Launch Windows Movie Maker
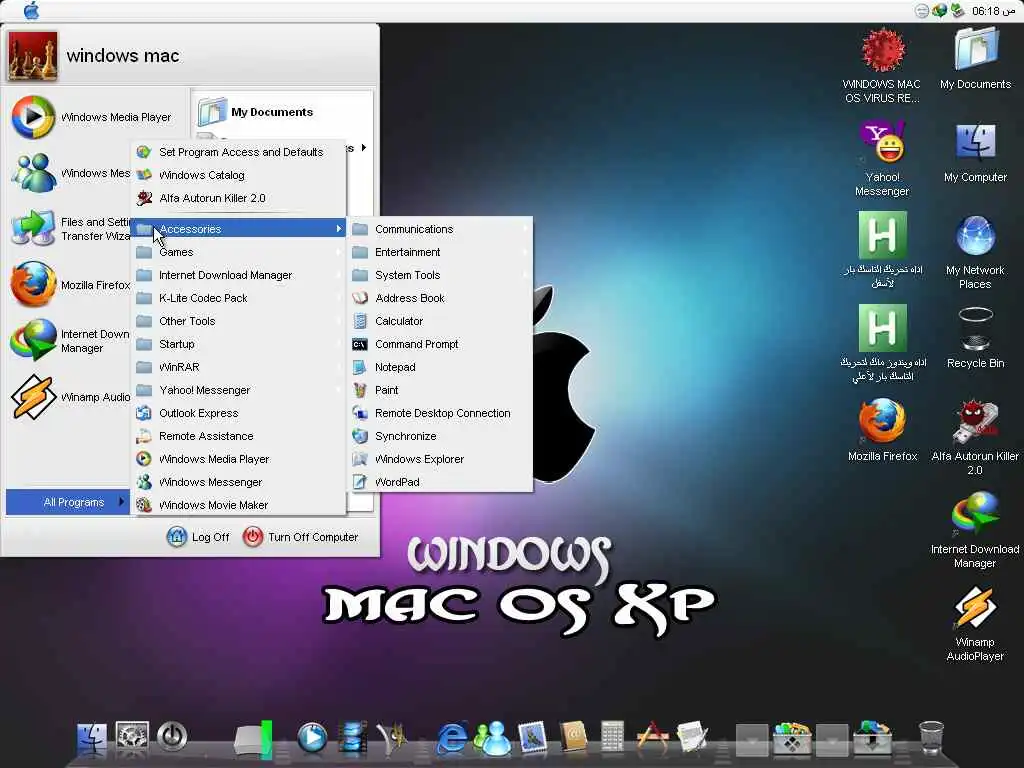Image resolution: width=1024 pixels, height=768 pixels. (x=239, y=505)
